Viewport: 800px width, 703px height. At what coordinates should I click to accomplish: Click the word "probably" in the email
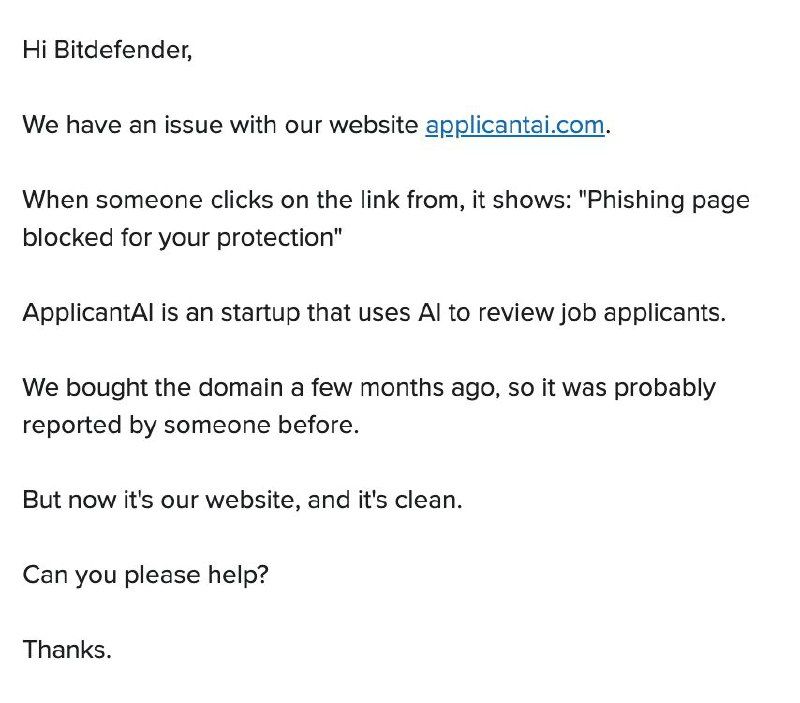(664, 387)
